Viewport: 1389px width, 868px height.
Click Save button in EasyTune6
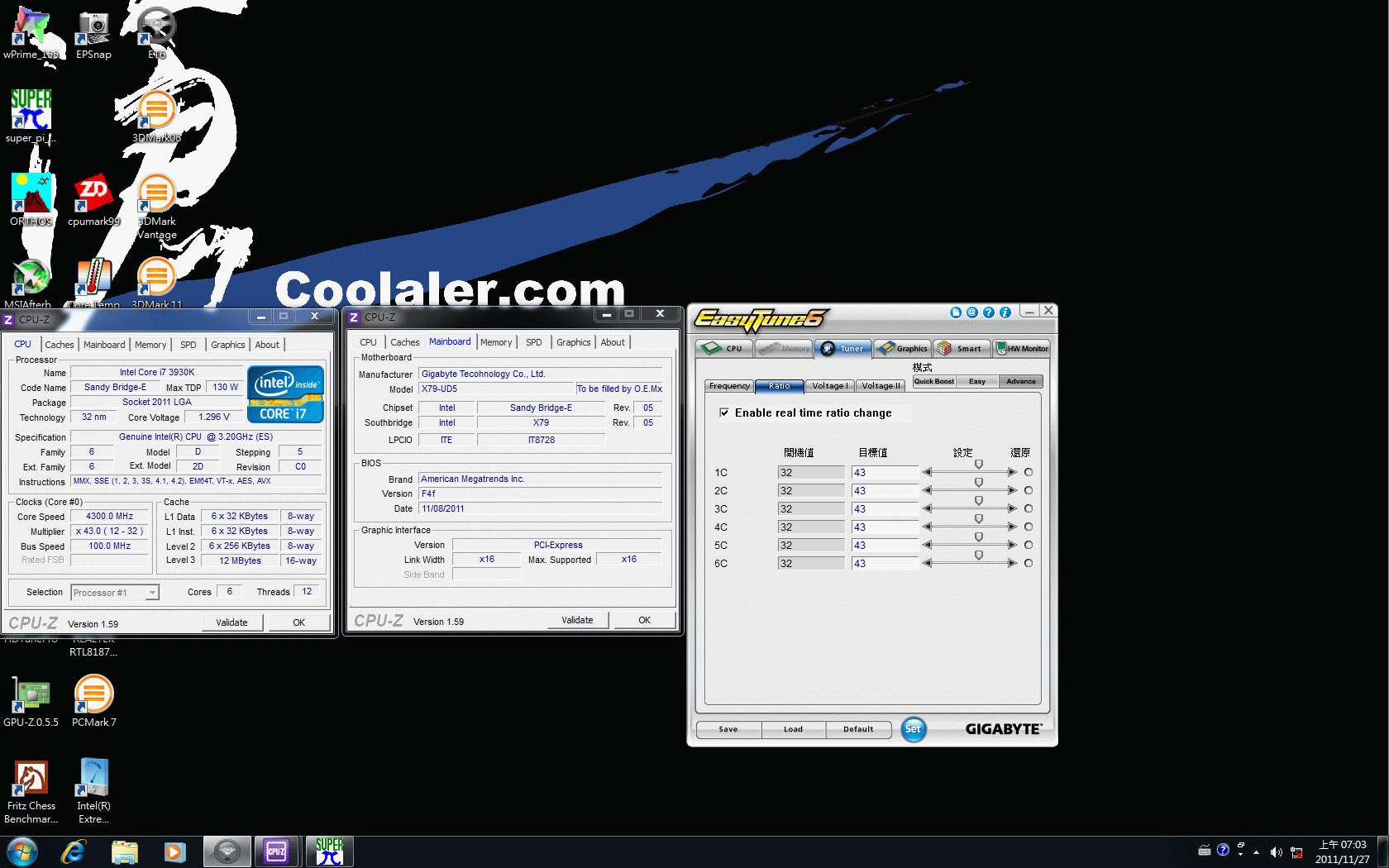coord(728,729)
